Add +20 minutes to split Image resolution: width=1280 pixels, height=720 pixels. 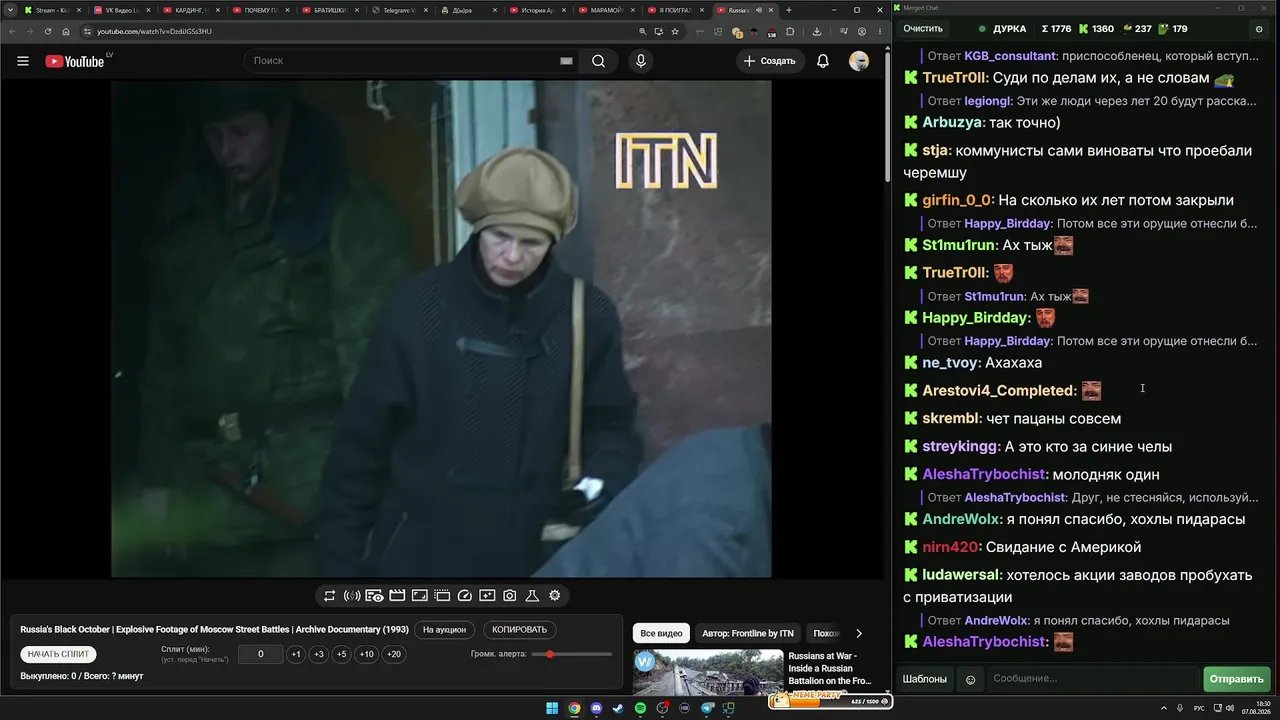pyautogui.click(x=394, y=654)
